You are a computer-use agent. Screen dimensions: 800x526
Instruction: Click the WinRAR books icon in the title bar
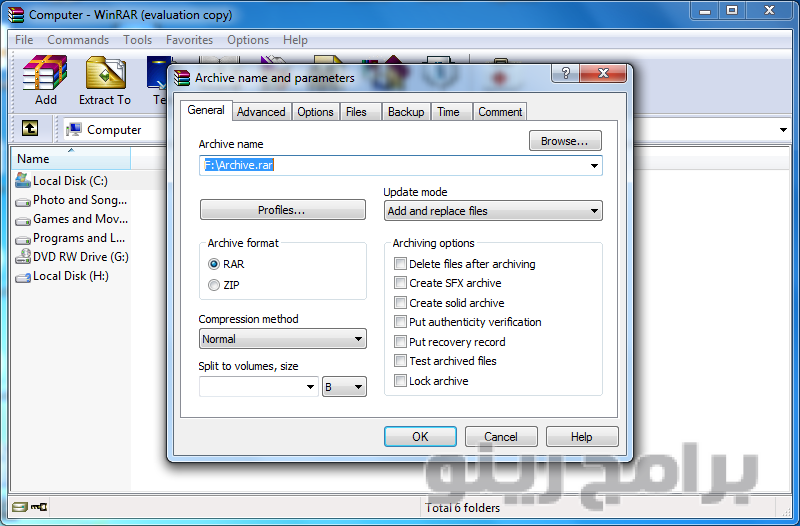[16, 15]
